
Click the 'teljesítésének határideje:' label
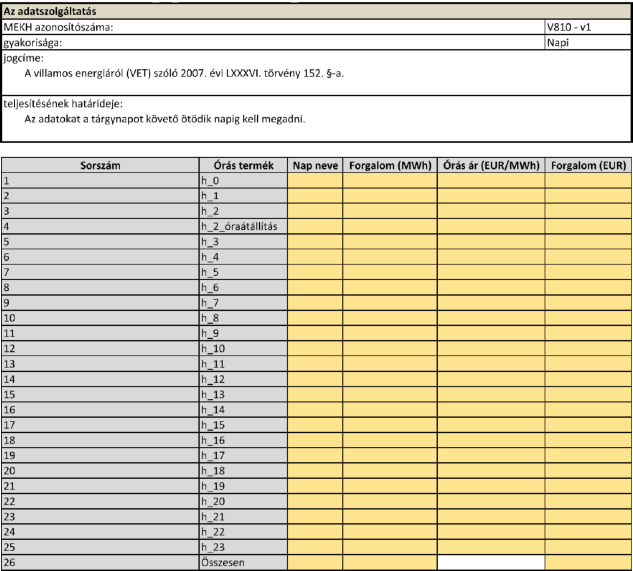[63, 104]
